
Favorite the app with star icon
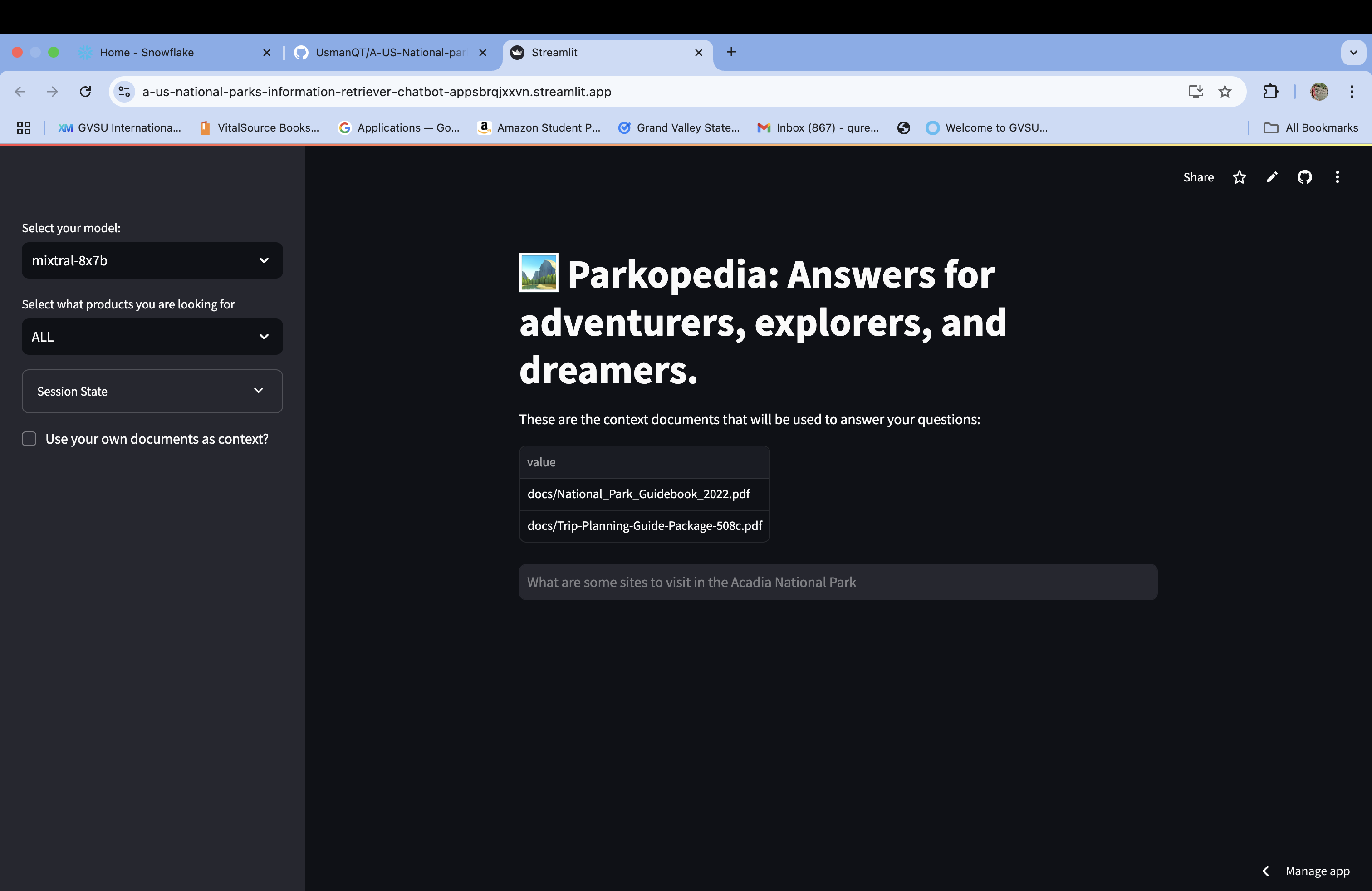1239,177
